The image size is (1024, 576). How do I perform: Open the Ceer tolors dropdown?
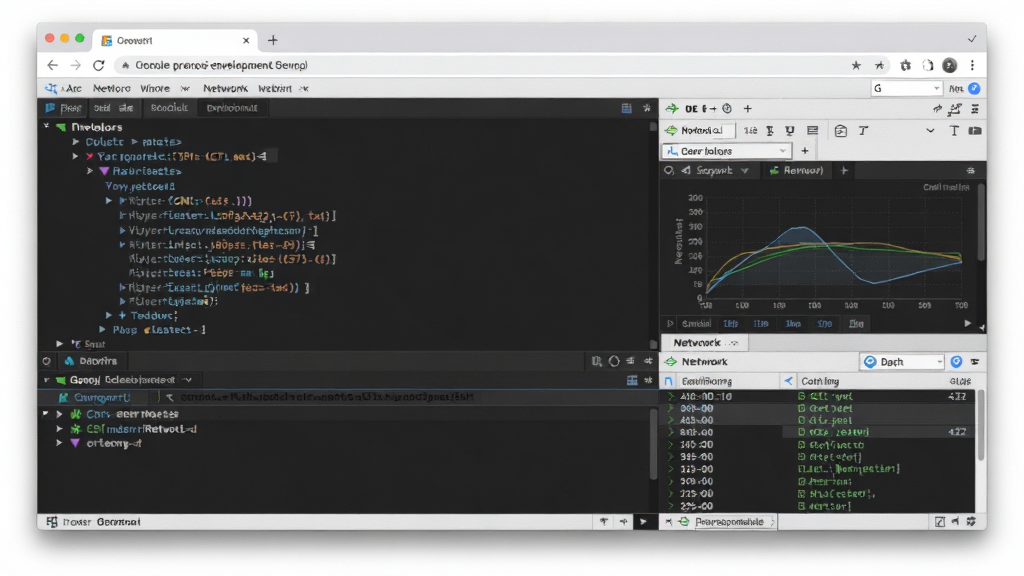(727, 151)
